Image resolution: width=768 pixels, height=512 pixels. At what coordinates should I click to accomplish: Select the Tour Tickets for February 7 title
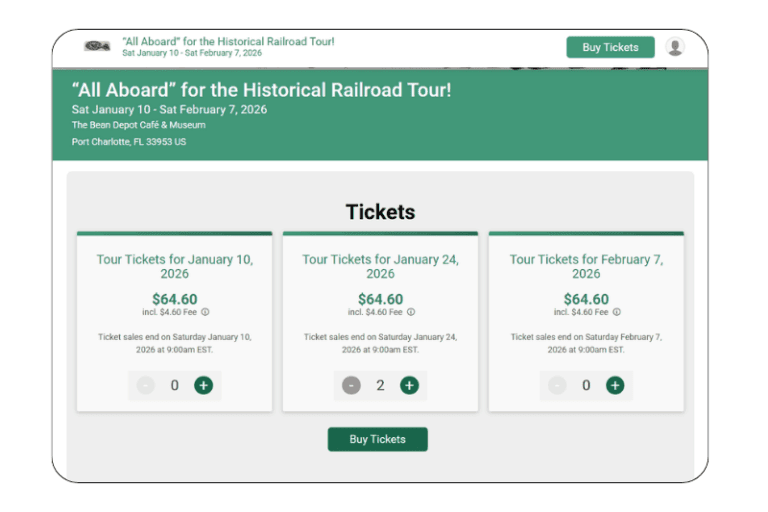586,266
